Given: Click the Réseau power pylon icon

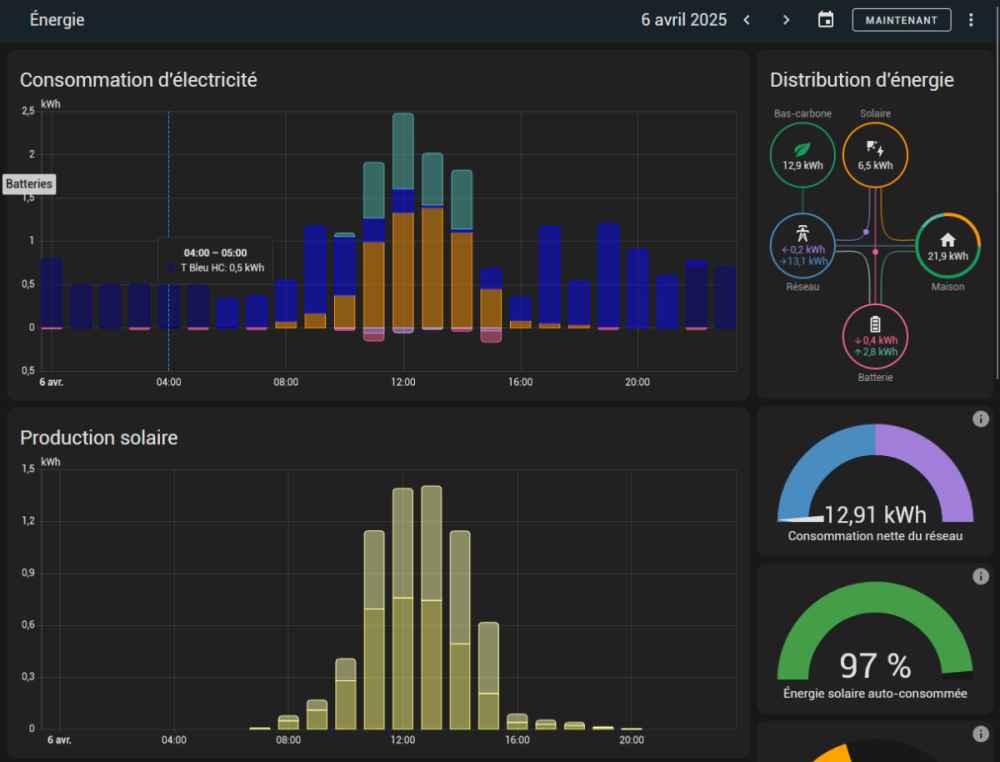Looking at the screenshot, I should [802, 232].
